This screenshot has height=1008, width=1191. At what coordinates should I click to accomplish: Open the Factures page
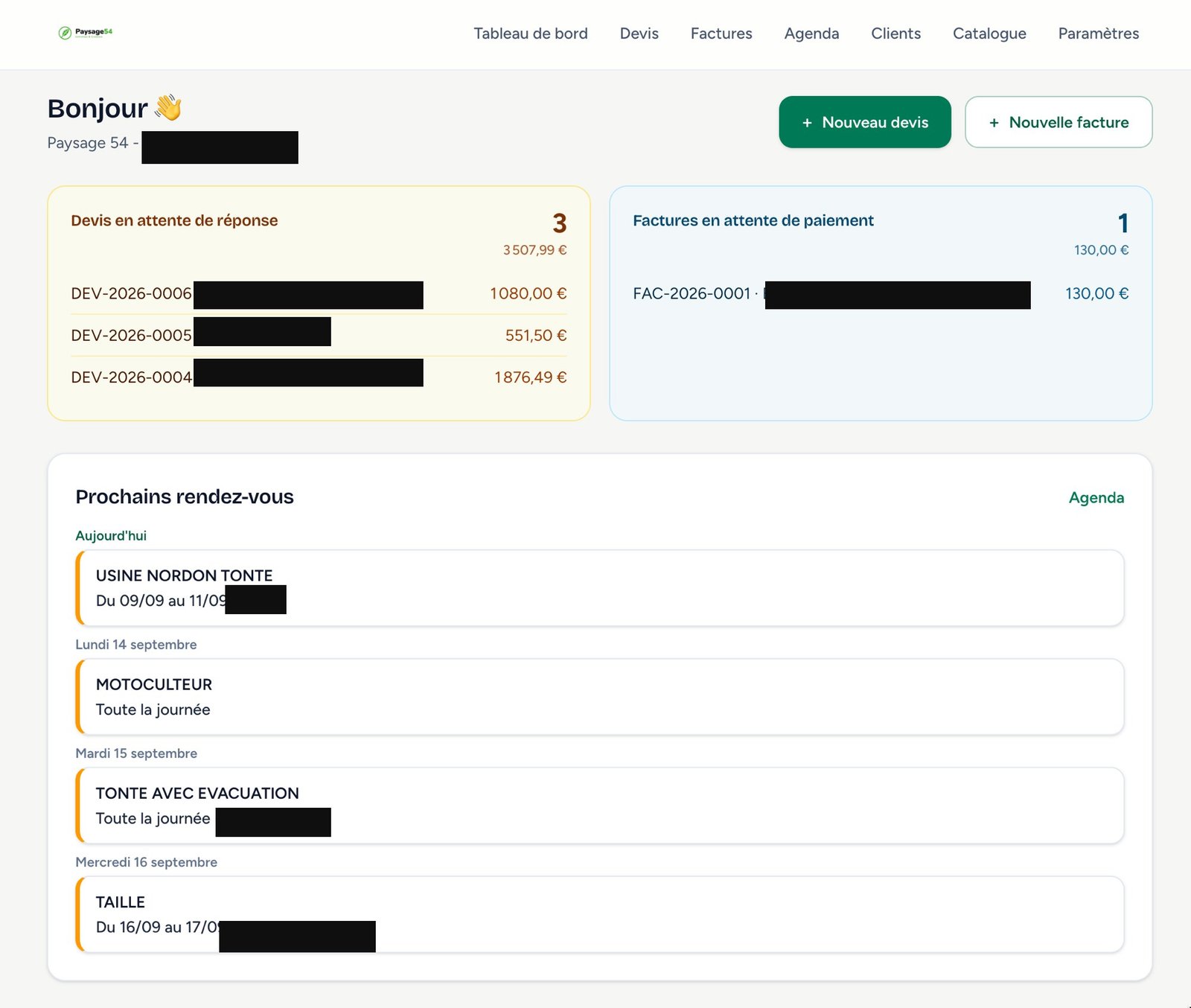tap(721, 34)
